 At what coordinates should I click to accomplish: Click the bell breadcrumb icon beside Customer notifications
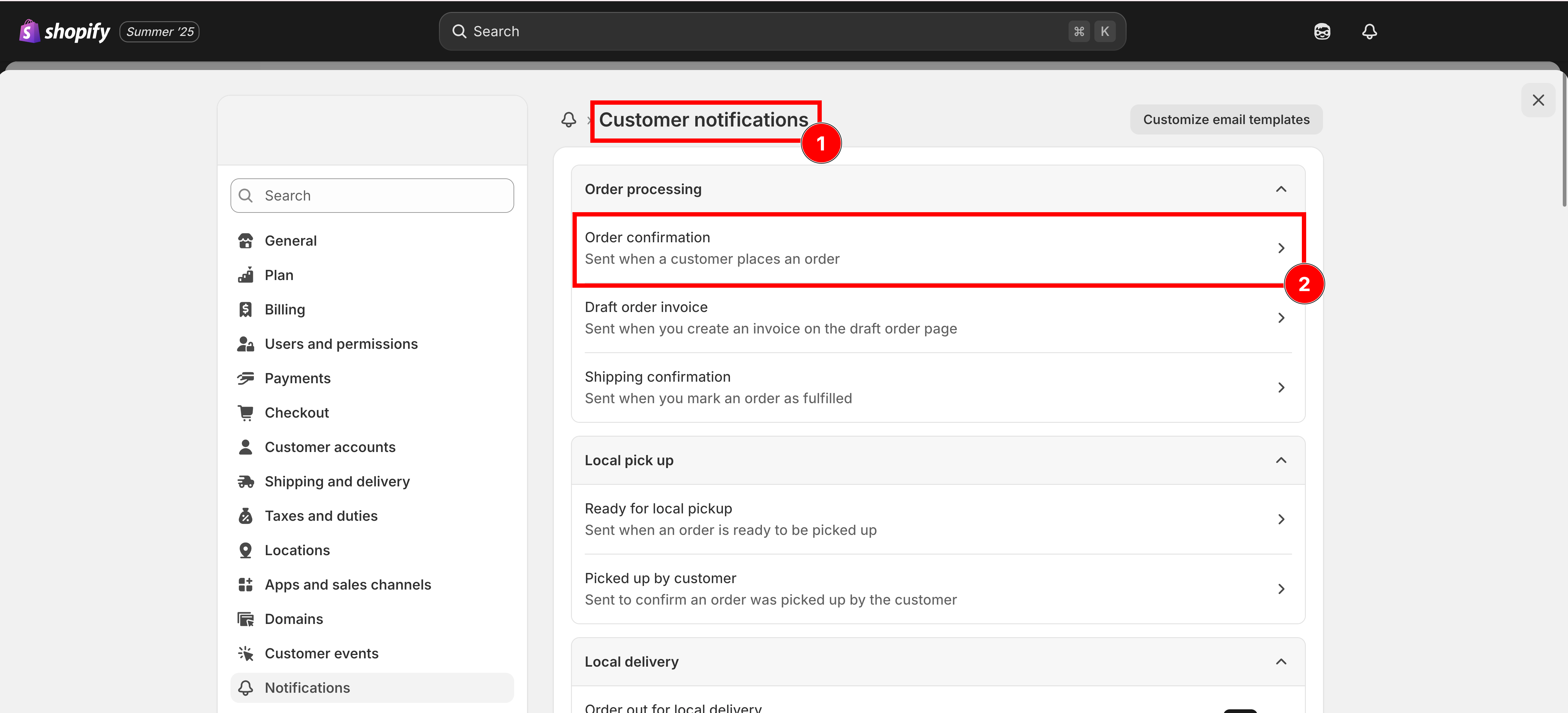569,119
